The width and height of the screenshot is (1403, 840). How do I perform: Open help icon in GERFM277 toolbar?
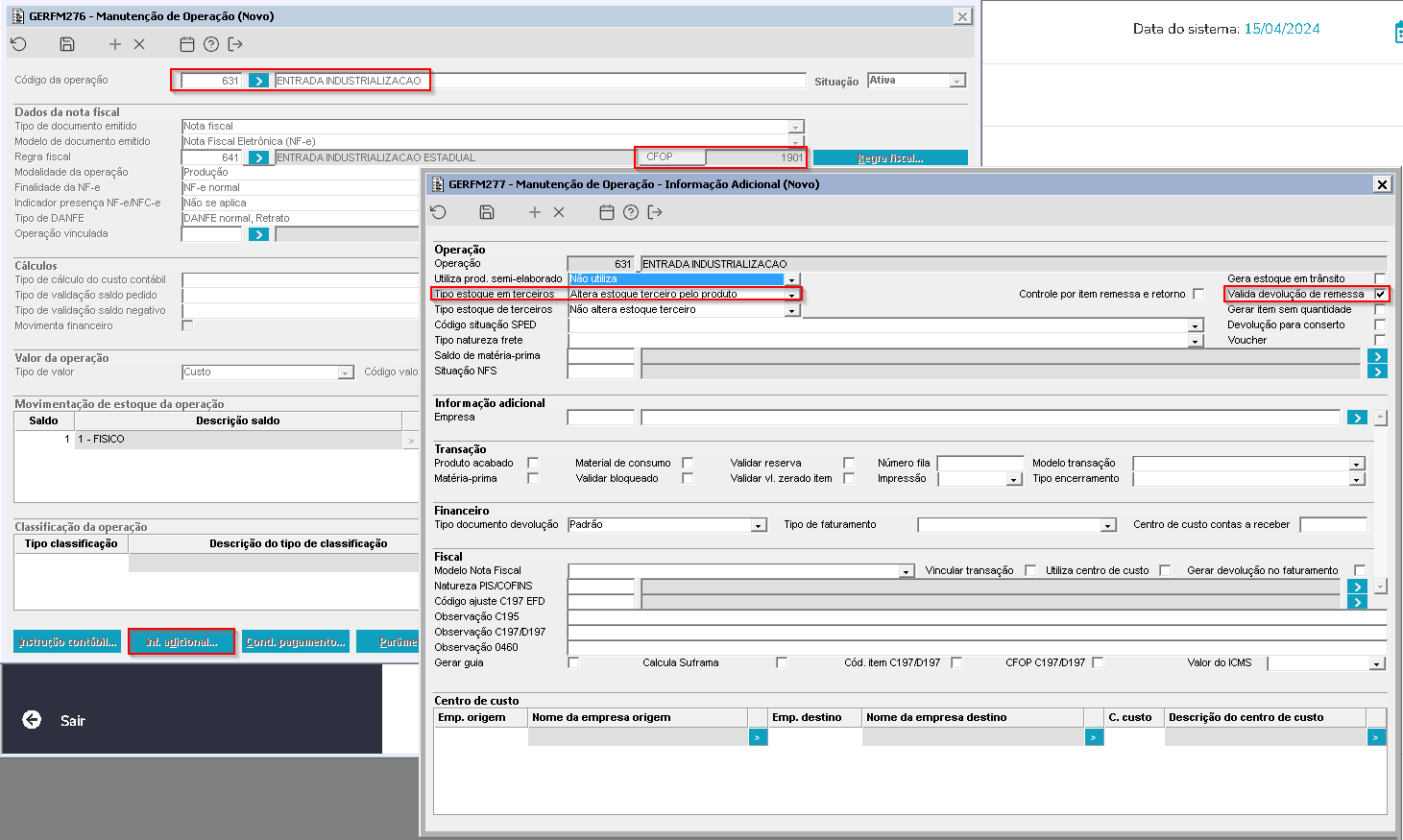pyautogui.click(x=631, y=212)
